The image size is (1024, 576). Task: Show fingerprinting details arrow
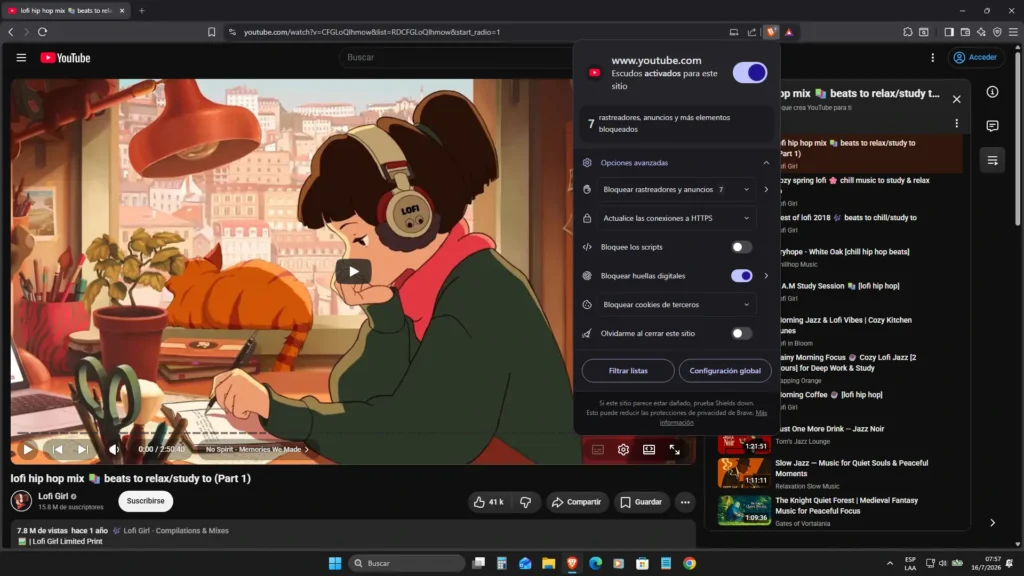[x=766, y=276]
